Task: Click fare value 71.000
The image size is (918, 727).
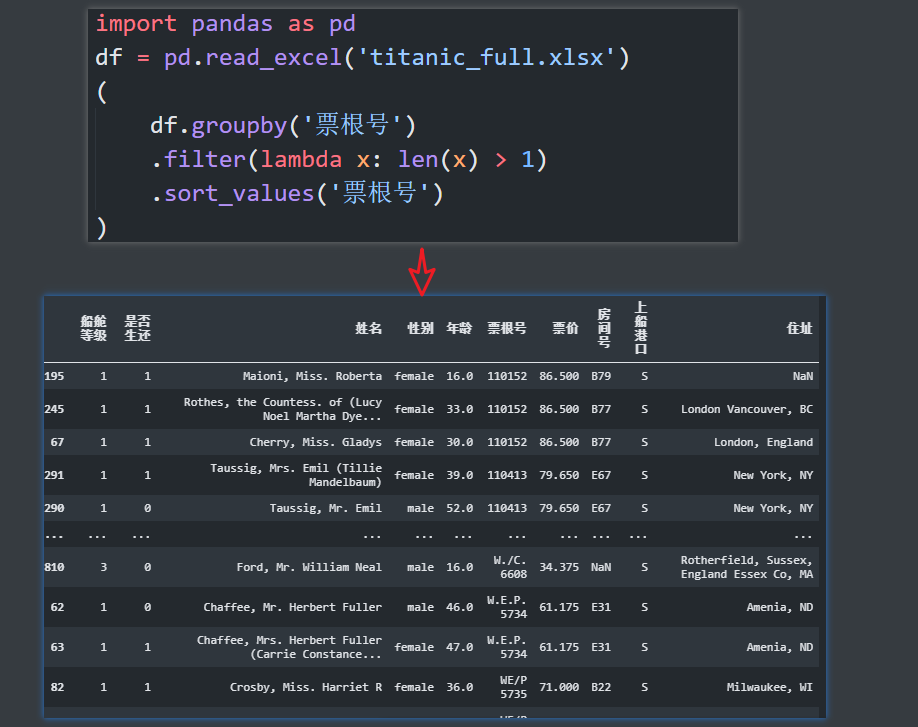Action: point(559,687)
